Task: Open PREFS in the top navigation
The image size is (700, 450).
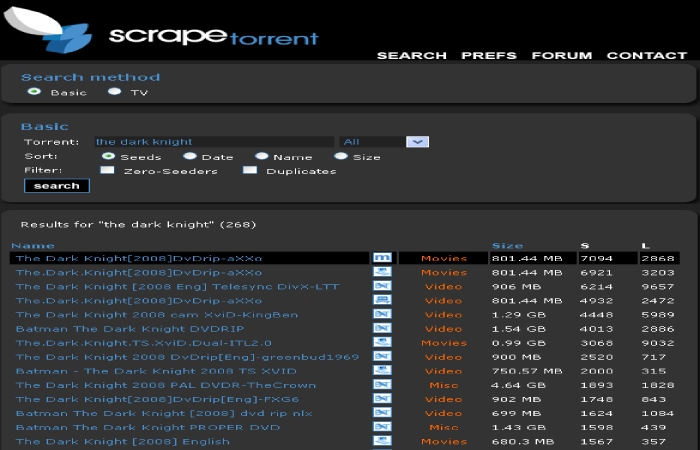Action: 489,56
